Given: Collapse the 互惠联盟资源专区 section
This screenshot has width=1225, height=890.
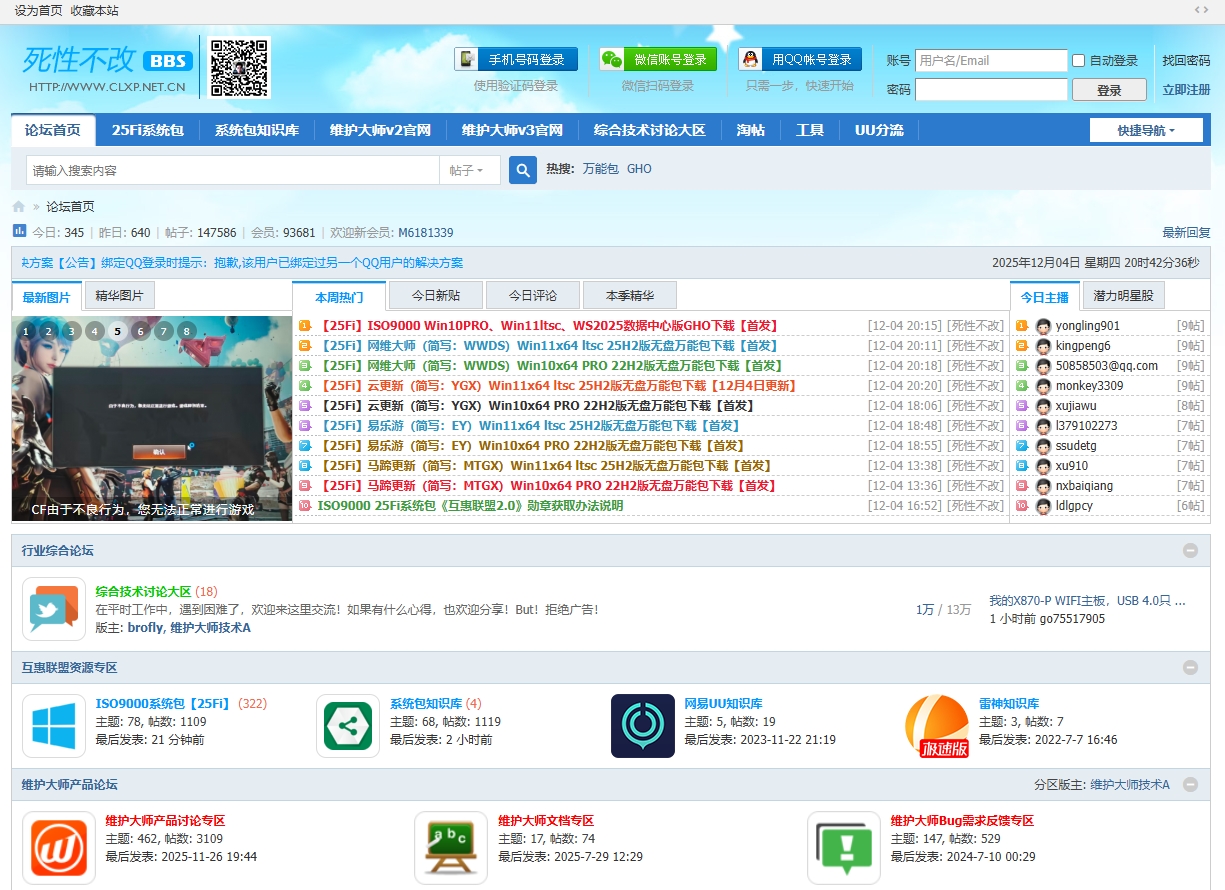Looking at the screenshot, I should click(x=1190, y=667).
